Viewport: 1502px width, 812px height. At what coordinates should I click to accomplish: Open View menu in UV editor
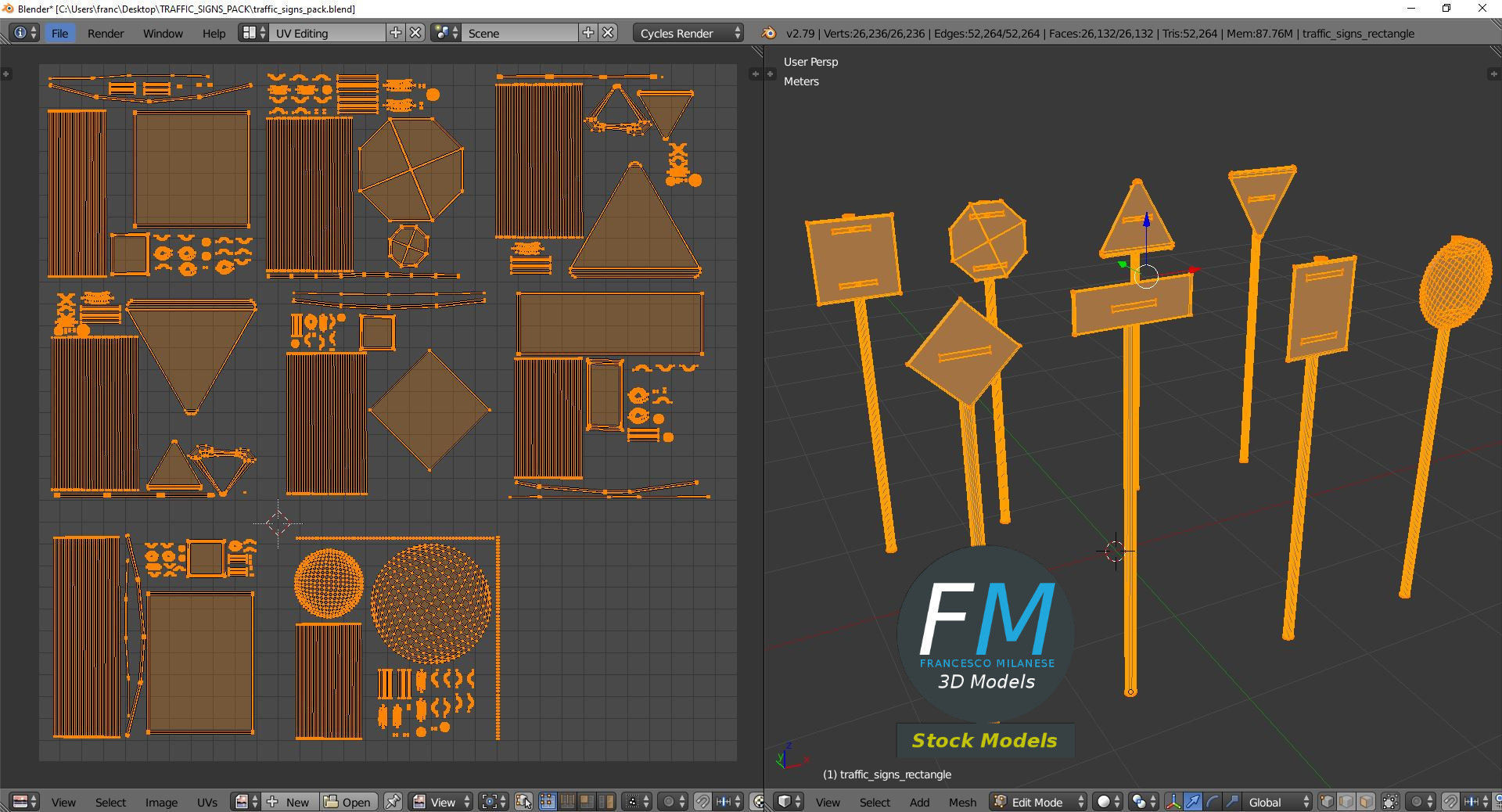63,802
